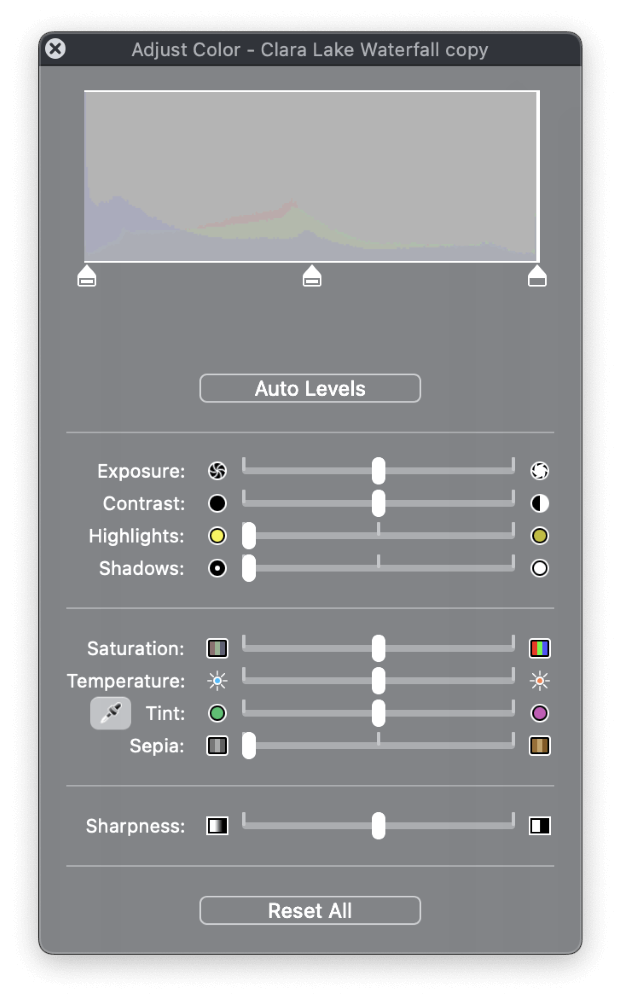This screenshot has width=621, height=1000.
Task: Click the Exposure slider handle
Action: pos(379,471)
